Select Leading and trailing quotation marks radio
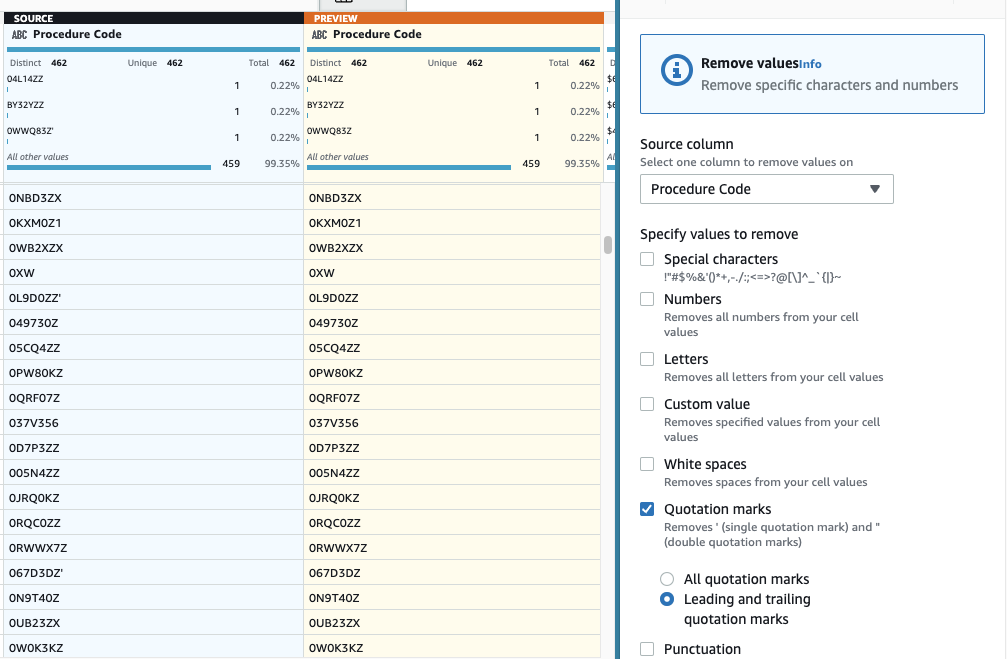1007x659 pixels. [x=667, y=599]
